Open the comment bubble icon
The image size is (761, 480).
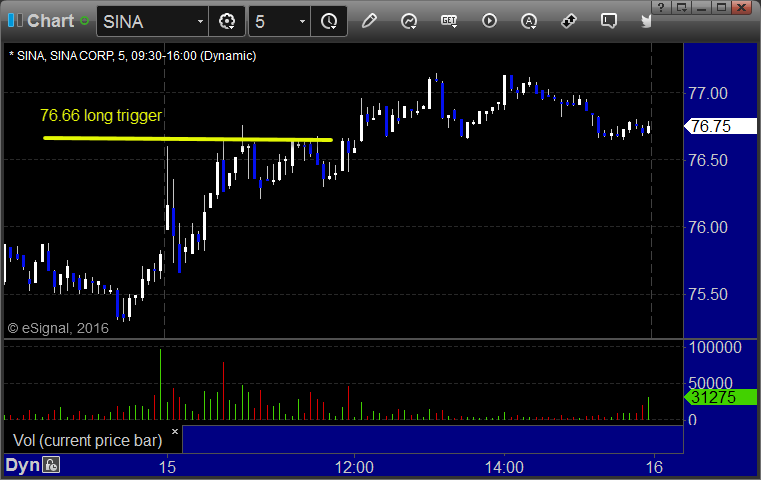[609, 21]
